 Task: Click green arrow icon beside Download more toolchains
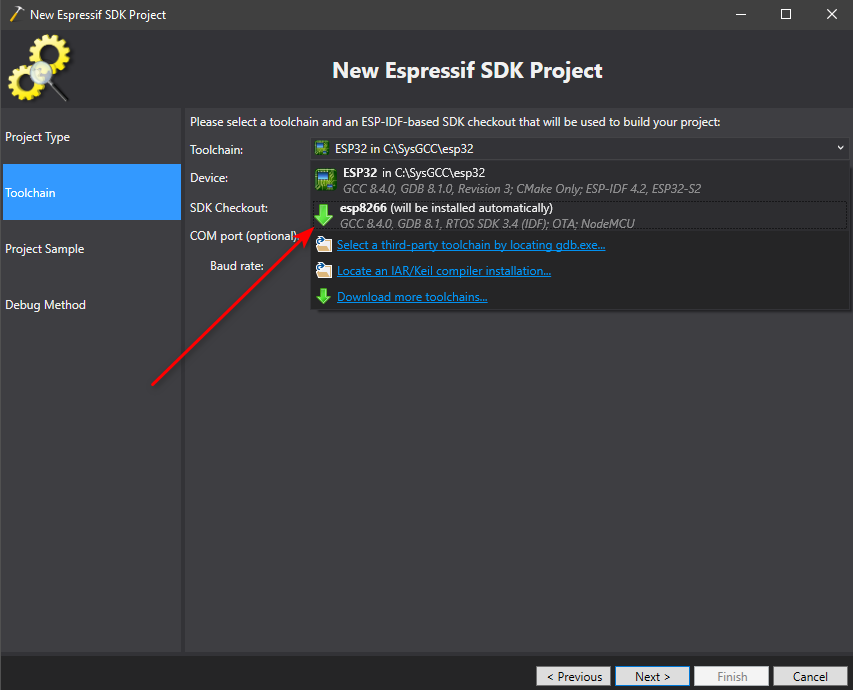click(324, 297)
